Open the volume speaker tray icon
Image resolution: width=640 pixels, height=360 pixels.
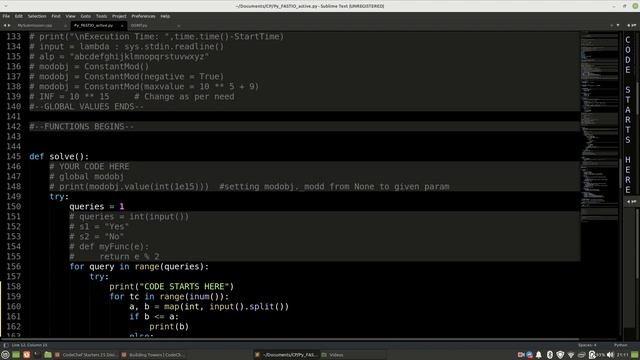[610, 355]
